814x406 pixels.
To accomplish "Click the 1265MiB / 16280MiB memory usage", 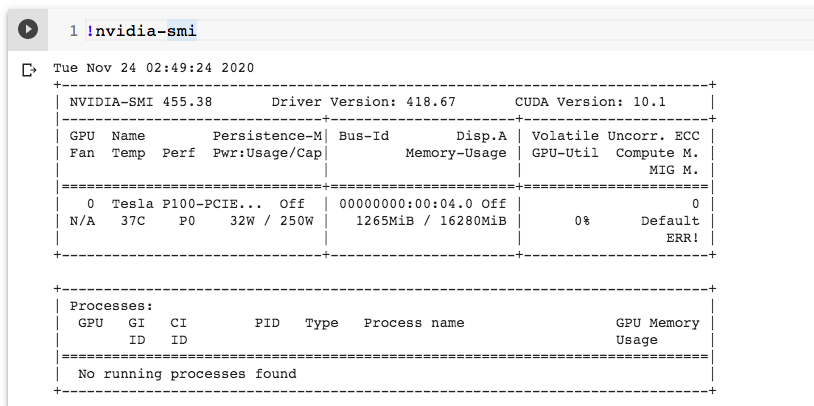I will click(430, 221).
